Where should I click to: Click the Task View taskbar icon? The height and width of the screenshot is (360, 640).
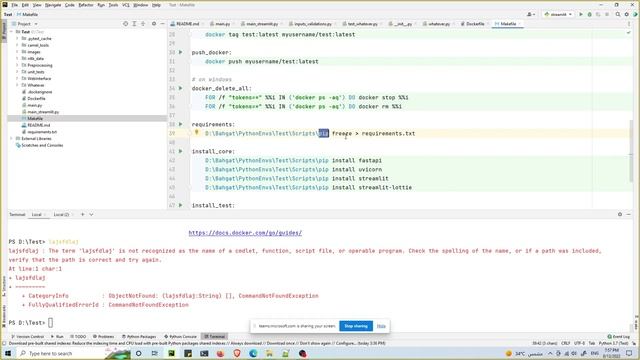click(x=155, y=353)
